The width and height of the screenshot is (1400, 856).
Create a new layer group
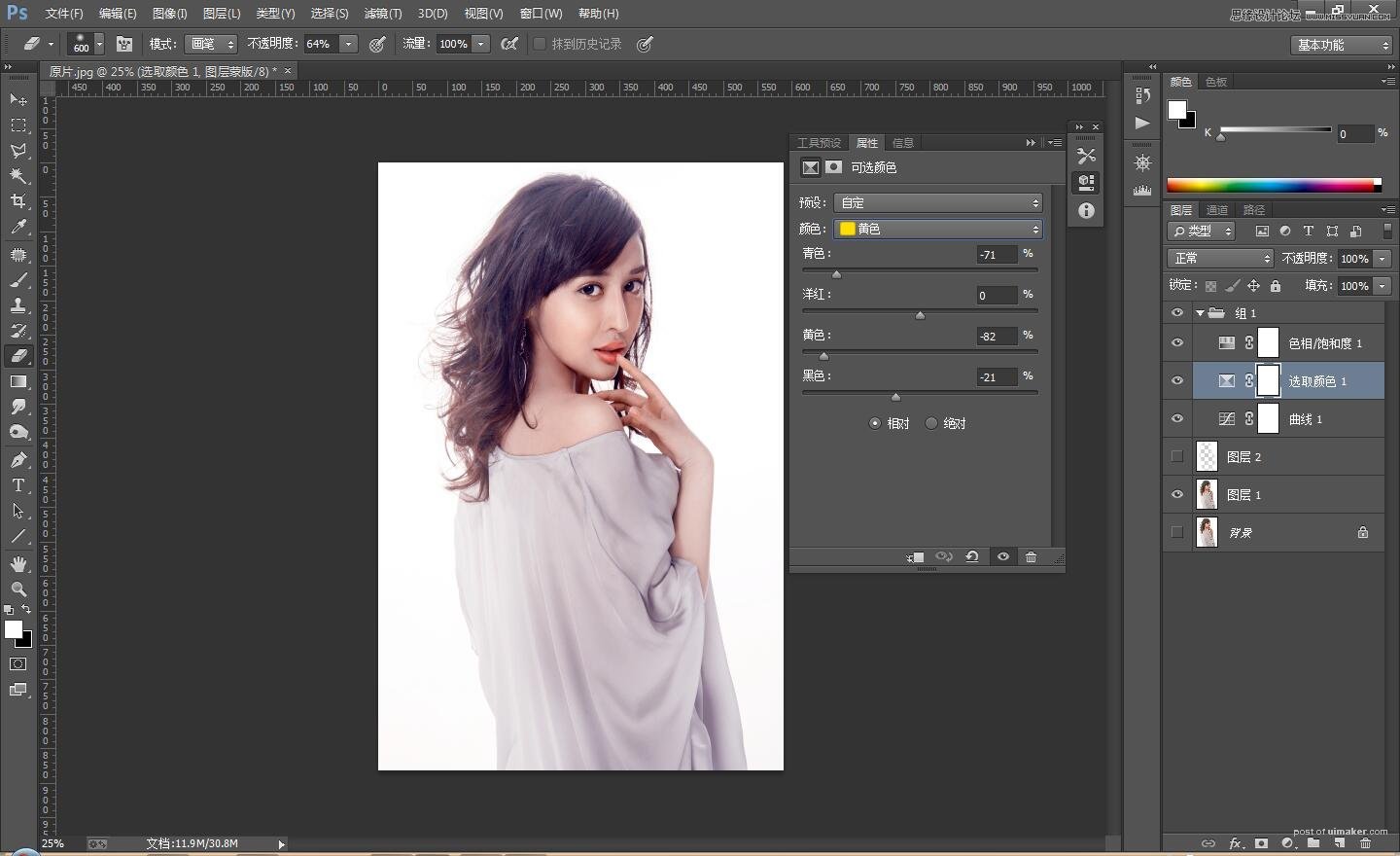[x=1313, y=843]
